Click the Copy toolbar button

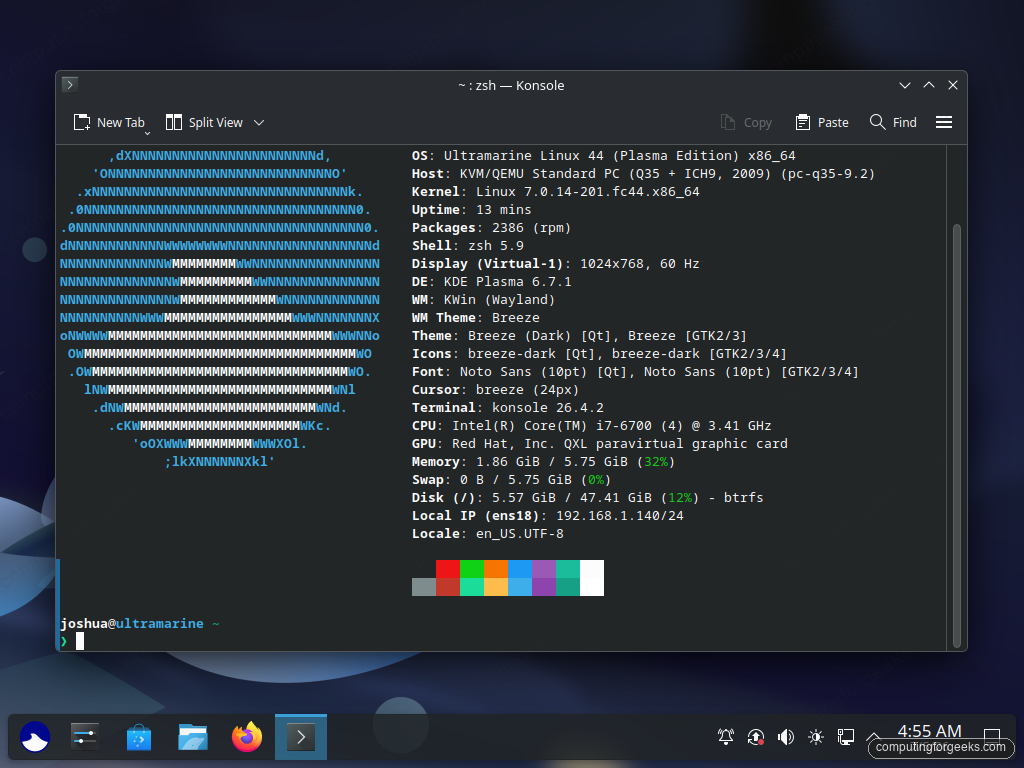pyautogui.click(x=746, y=123)
